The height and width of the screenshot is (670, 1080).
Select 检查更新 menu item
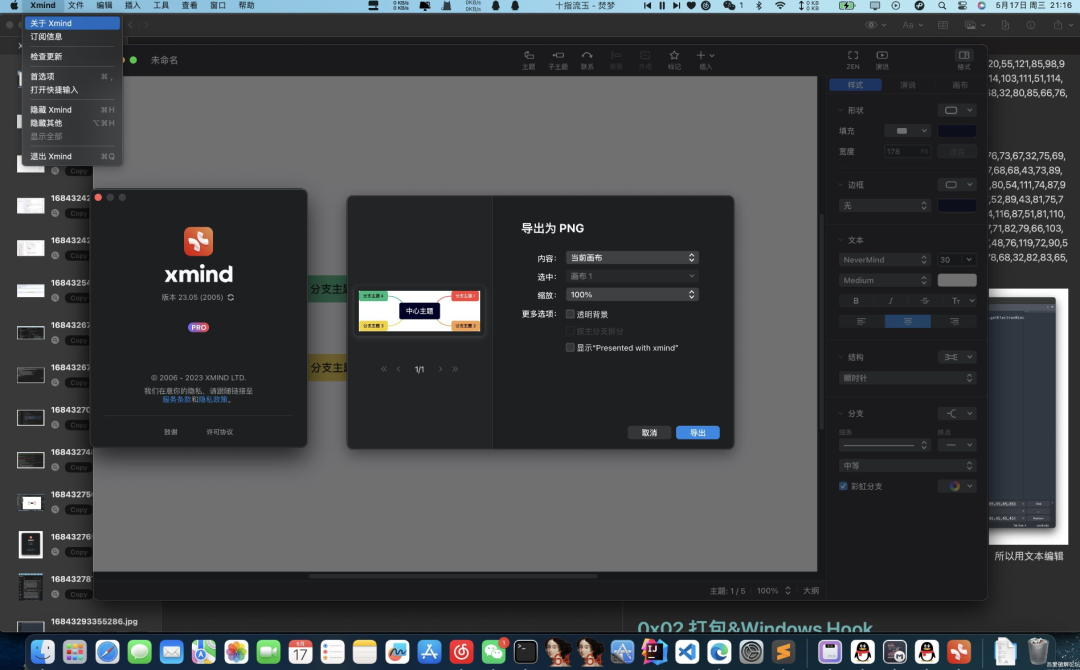72,56
